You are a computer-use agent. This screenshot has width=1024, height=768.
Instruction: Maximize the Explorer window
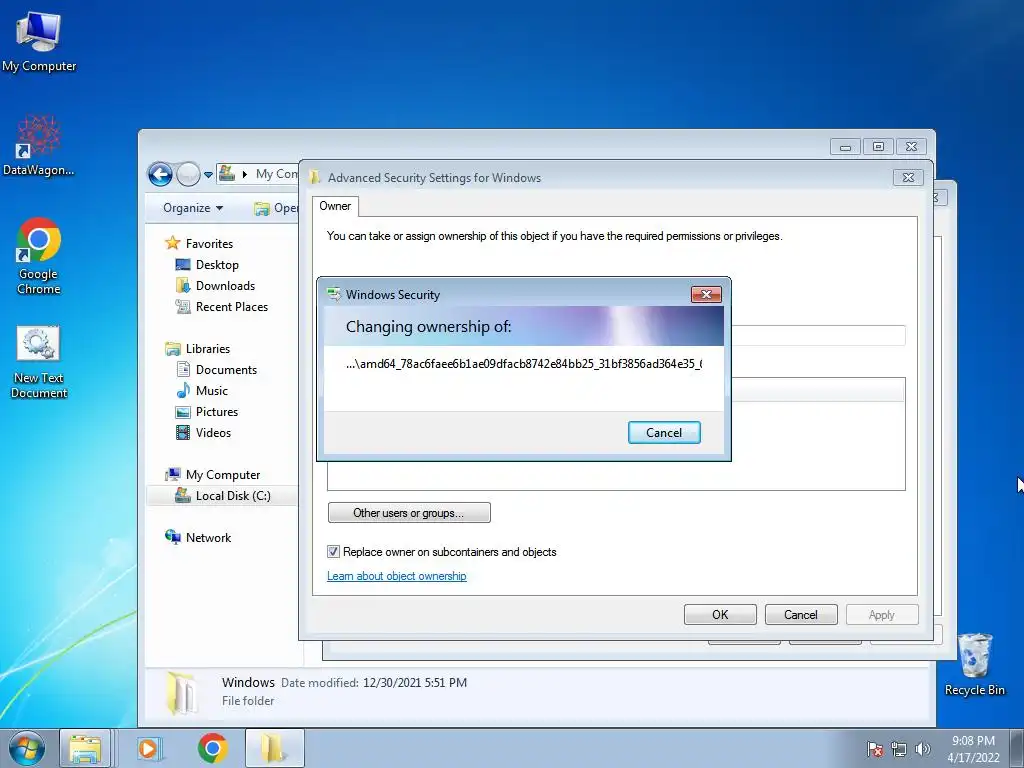[878, 146]
